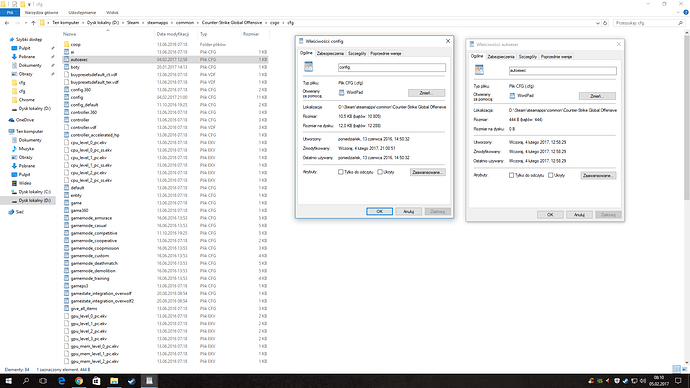Screen dimensions: 690x388
Task: Open Narzędzia główne ribbon tab
Action: click(41, 13)
